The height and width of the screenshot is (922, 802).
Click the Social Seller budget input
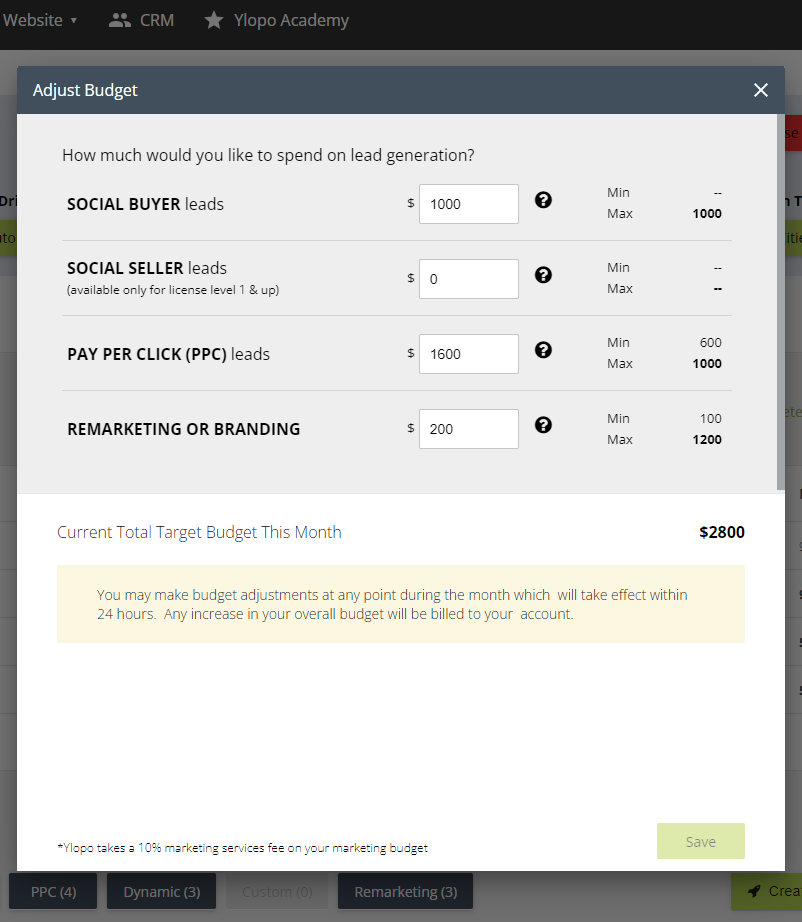(x=468, y=279)
